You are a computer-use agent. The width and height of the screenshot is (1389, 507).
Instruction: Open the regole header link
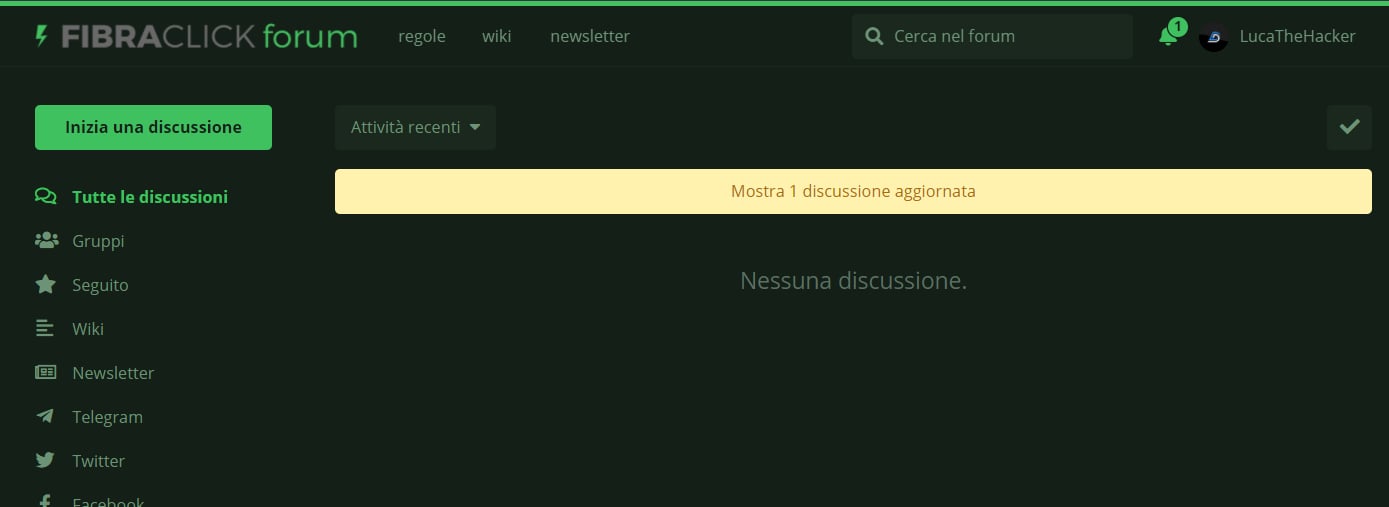point(422,37)
